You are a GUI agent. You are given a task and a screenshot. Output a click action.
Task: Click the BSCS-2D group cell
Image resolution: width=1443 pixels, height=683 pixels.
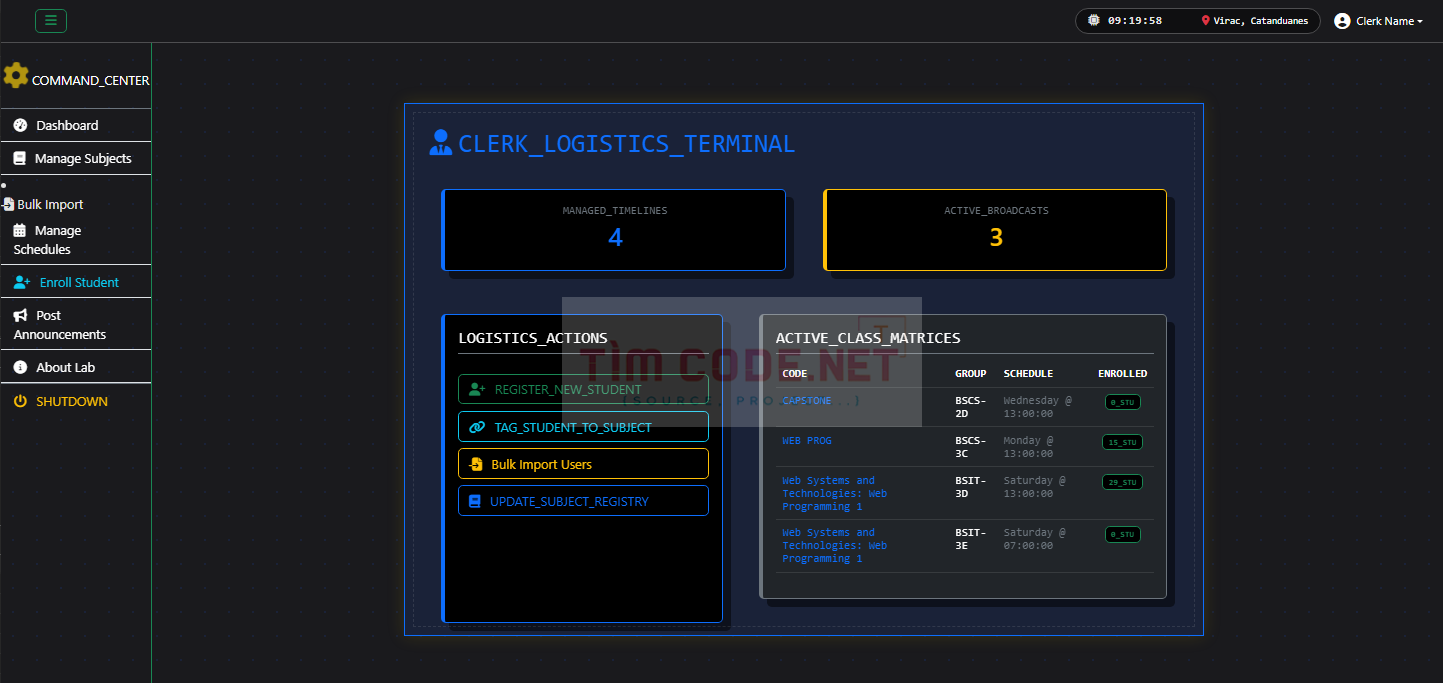(971, 407)
